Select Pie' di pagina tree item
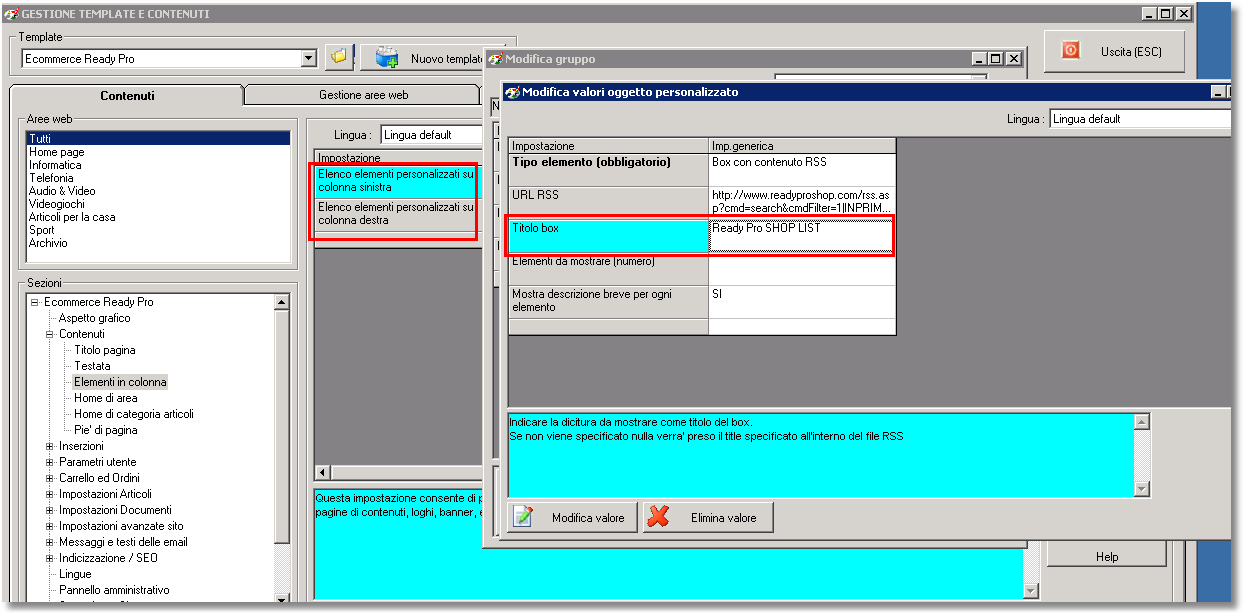1245x616 pixels. coord(106,430)
